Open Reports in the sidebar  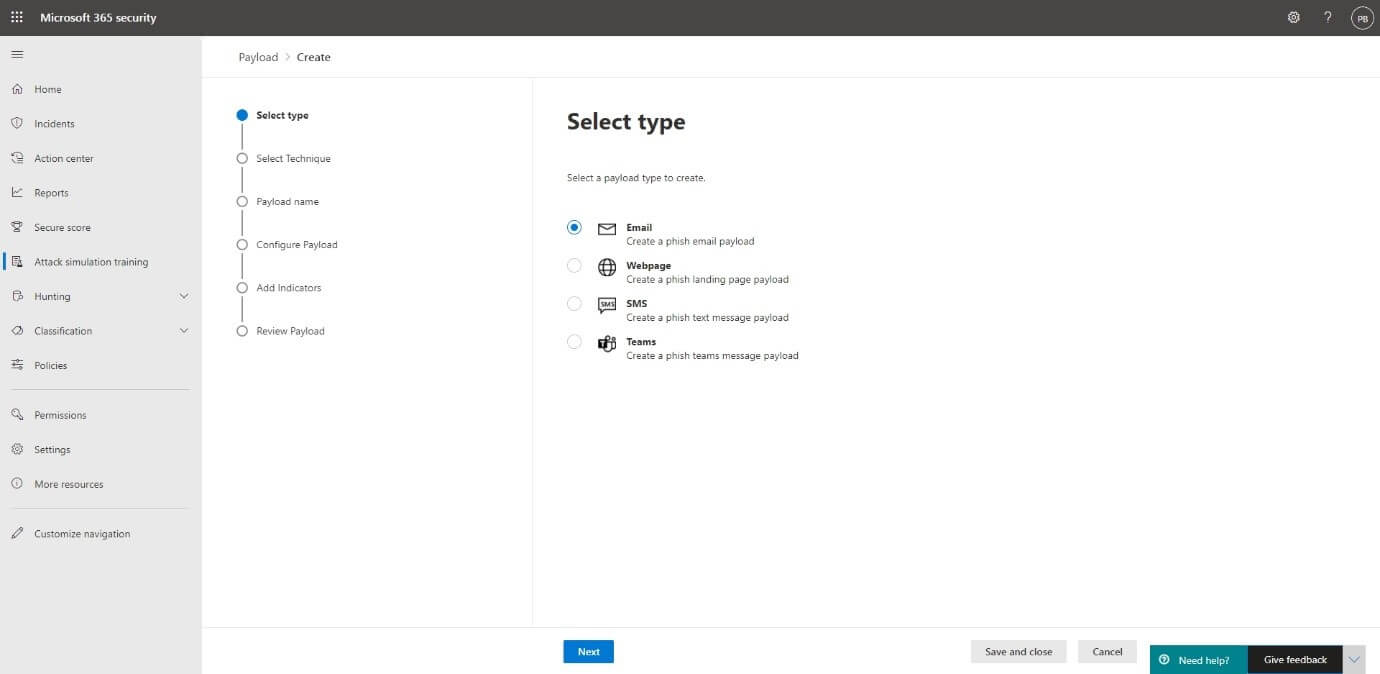pyautogui.click(x=51, y=193)
